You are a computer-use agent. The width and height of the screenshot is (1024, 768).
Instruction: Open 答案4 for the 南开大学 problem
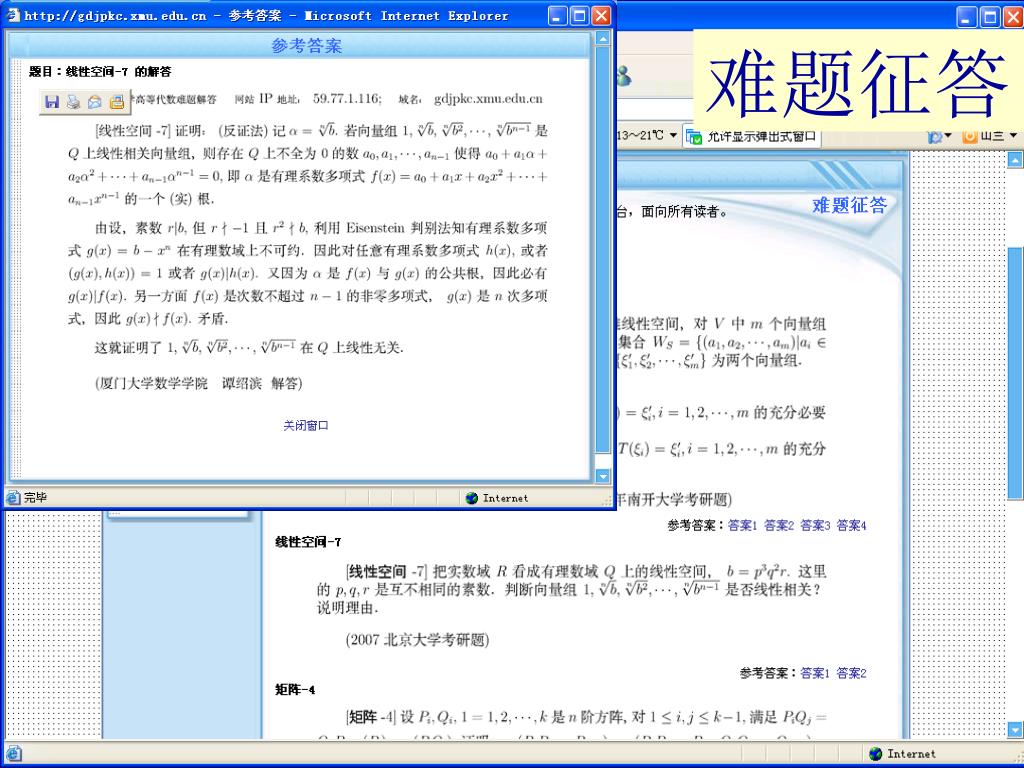(x=852, y=525)
